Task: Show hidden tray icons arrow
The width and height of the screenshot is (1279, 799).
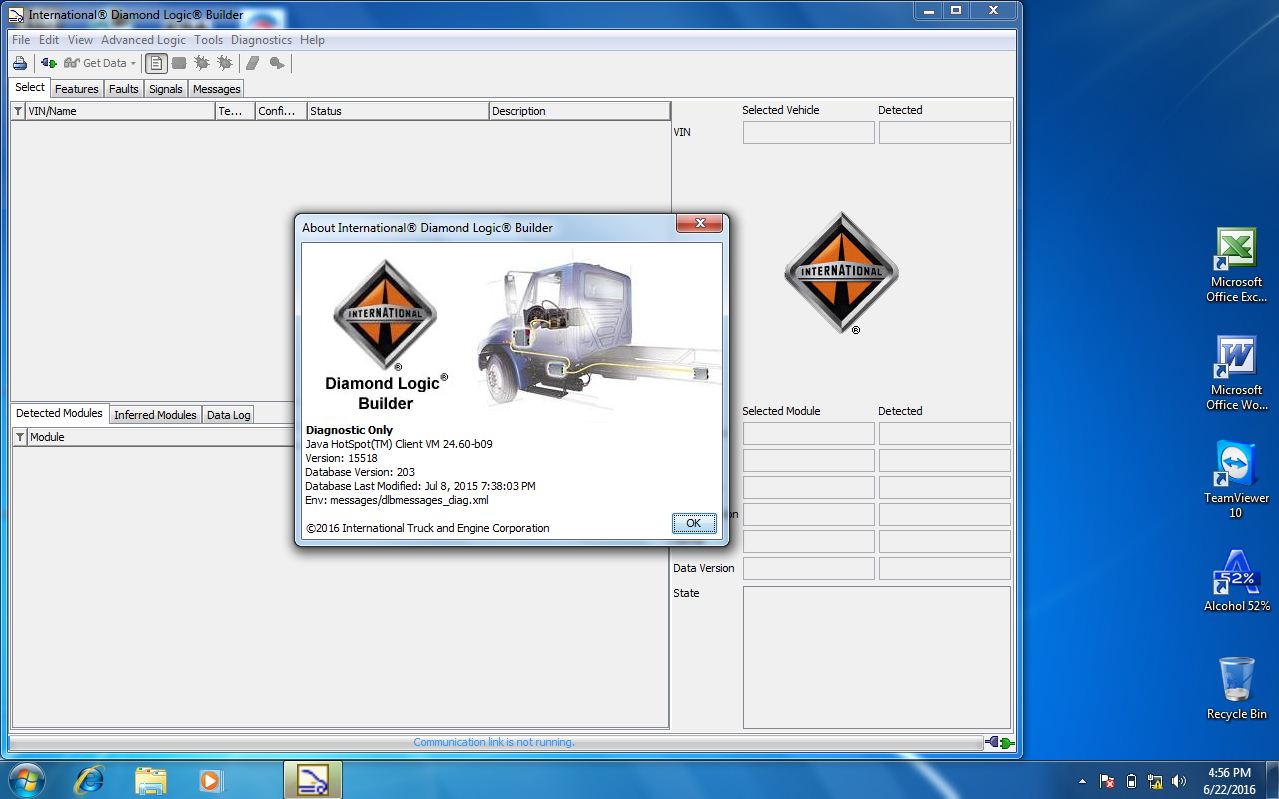Action: point(1083,781)
